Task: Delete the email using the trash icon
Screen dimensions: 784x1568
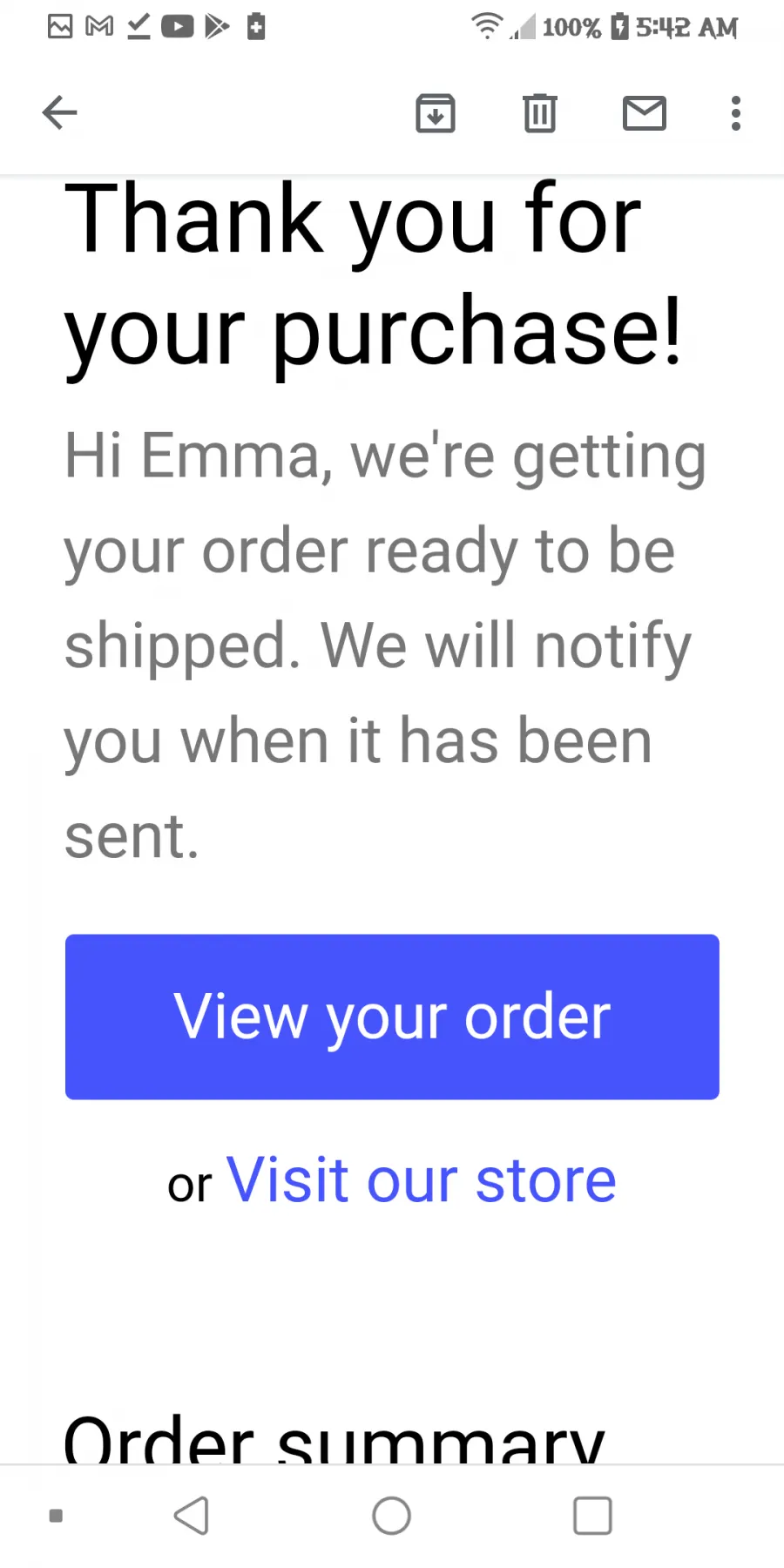Action: 540,113
